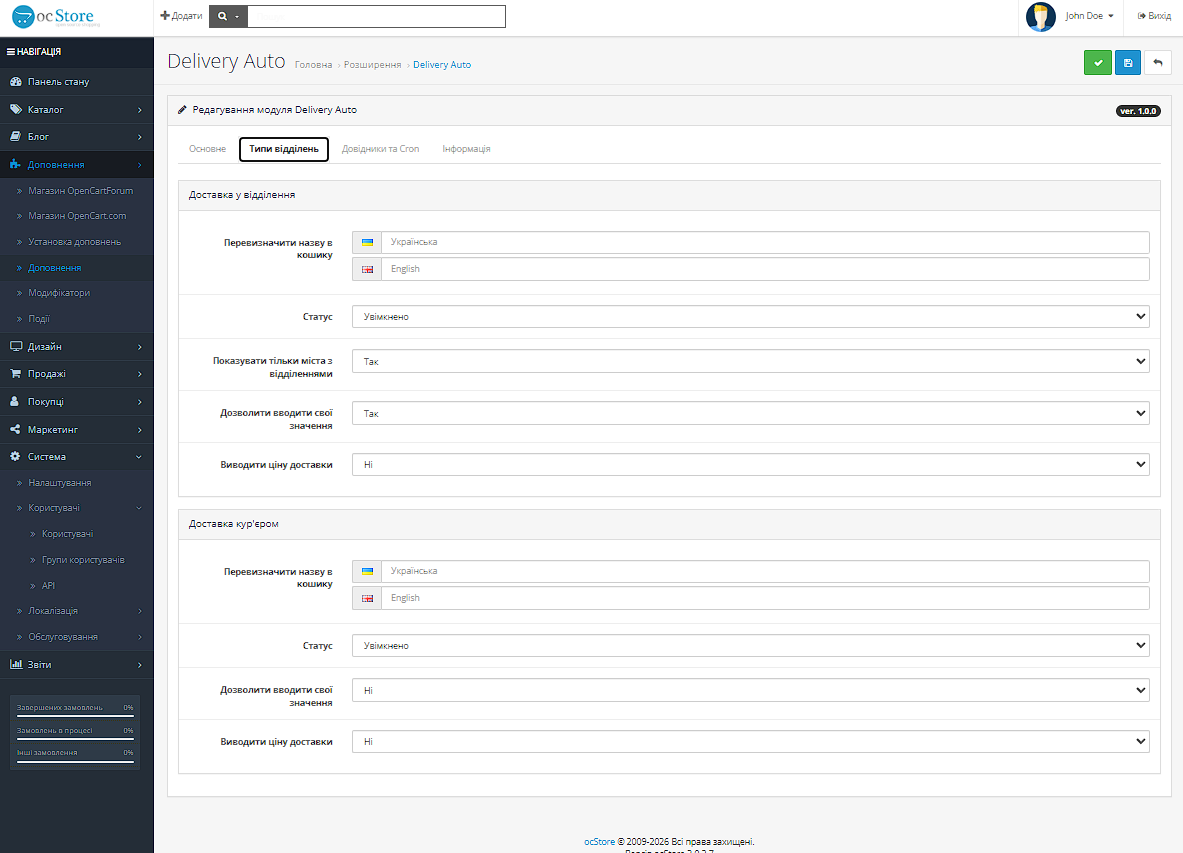Click the ocStore logo
This screenshot has width=1183, height=853.
(56, 17)
